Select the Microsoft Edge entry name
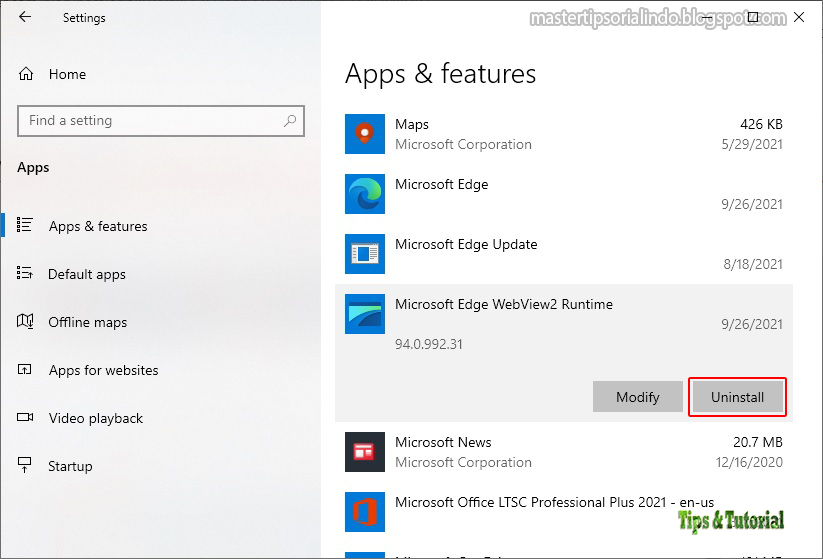The width and height of the screenshot is (823, 559). (441, 184)
